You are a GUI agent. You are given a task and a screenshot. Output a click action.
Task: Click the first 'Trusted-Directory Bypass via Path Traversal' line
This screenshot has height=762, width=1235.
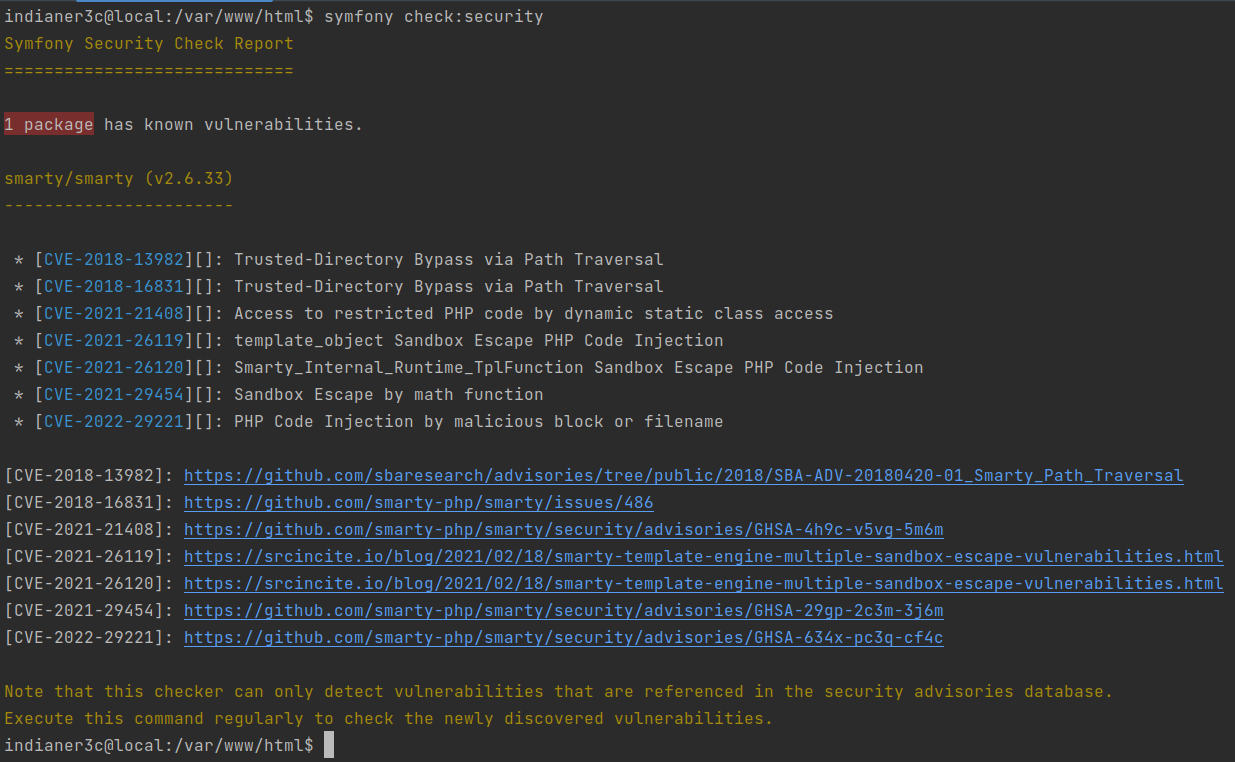(x=449, y=260)
